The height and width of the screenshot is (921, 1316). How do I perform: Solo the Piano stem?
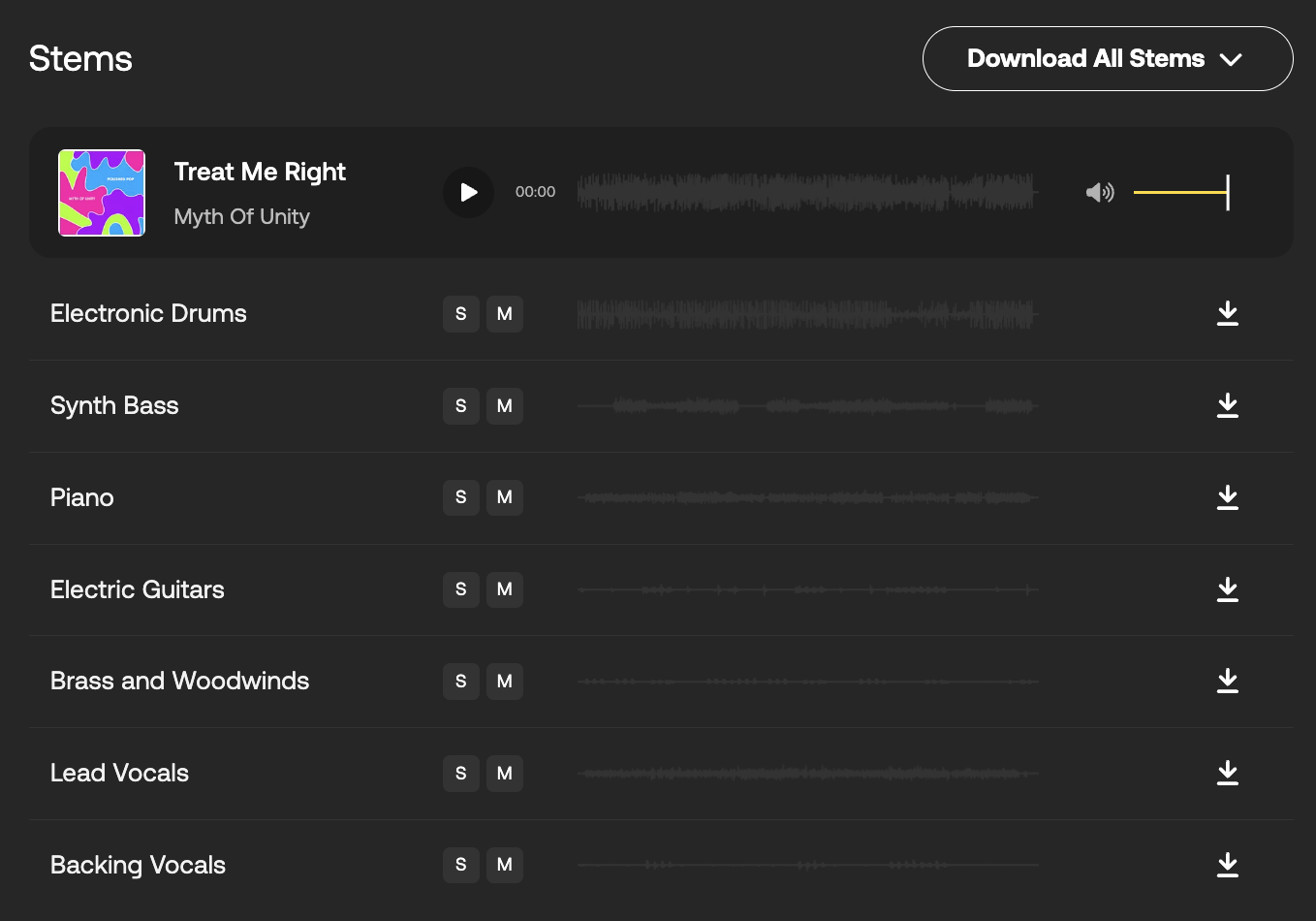click(x=461, y=497)
